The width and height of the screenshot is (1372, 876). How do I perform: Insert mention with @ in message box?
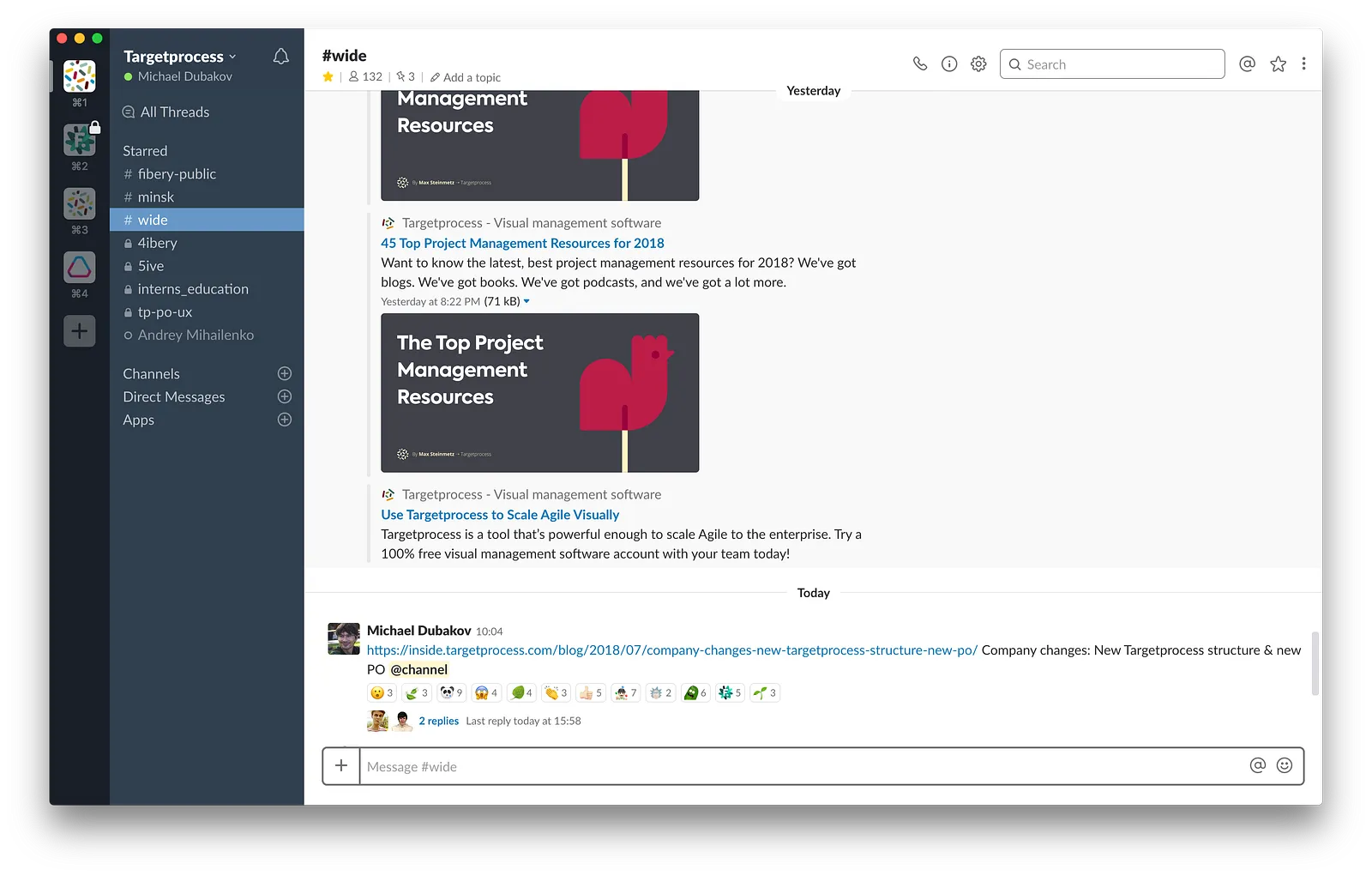pyautogui.click(x=1258, y=766)
